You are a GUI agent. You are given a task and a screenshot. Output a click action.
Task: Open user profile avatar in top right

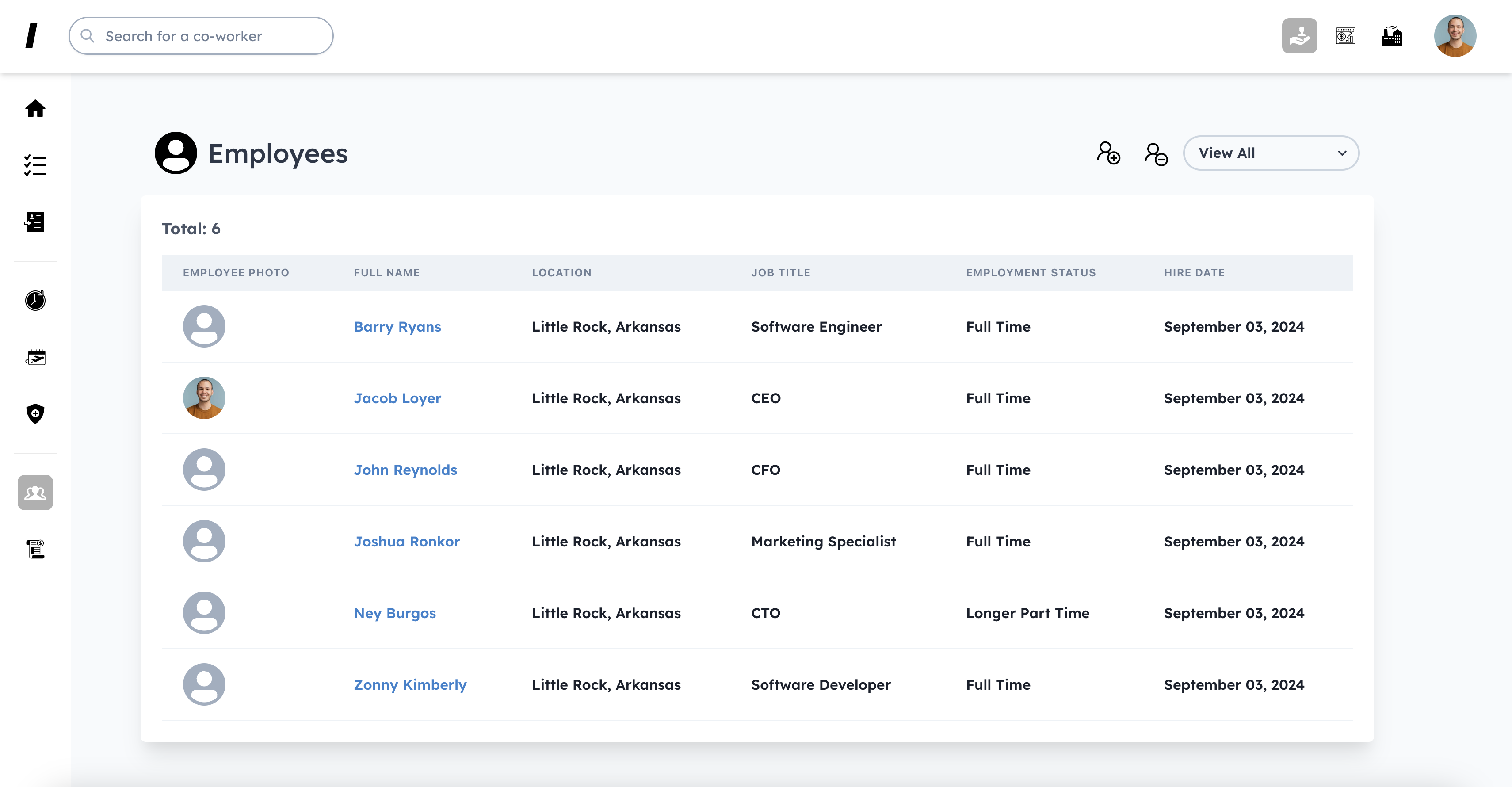click(1455, 36)
